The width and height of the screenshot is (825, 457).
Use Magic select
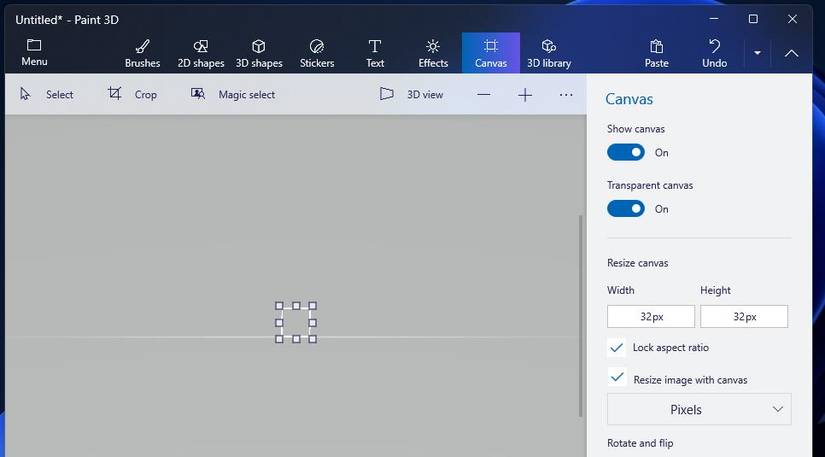click(233, 94)
